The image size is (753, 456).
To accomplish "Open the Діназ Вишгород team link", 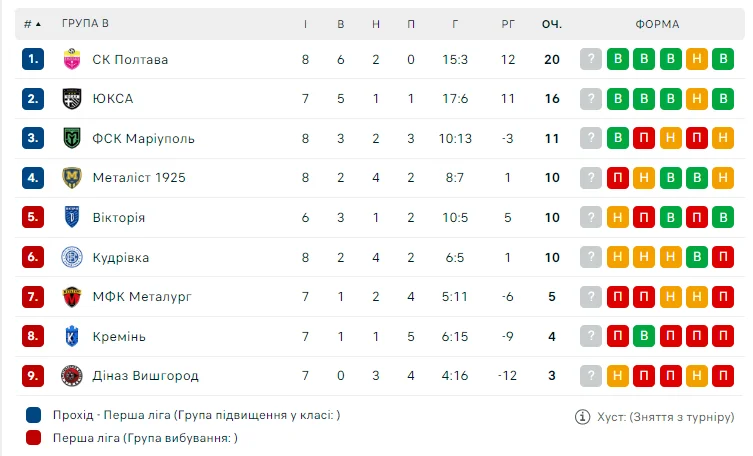I will tap(145, 376).
